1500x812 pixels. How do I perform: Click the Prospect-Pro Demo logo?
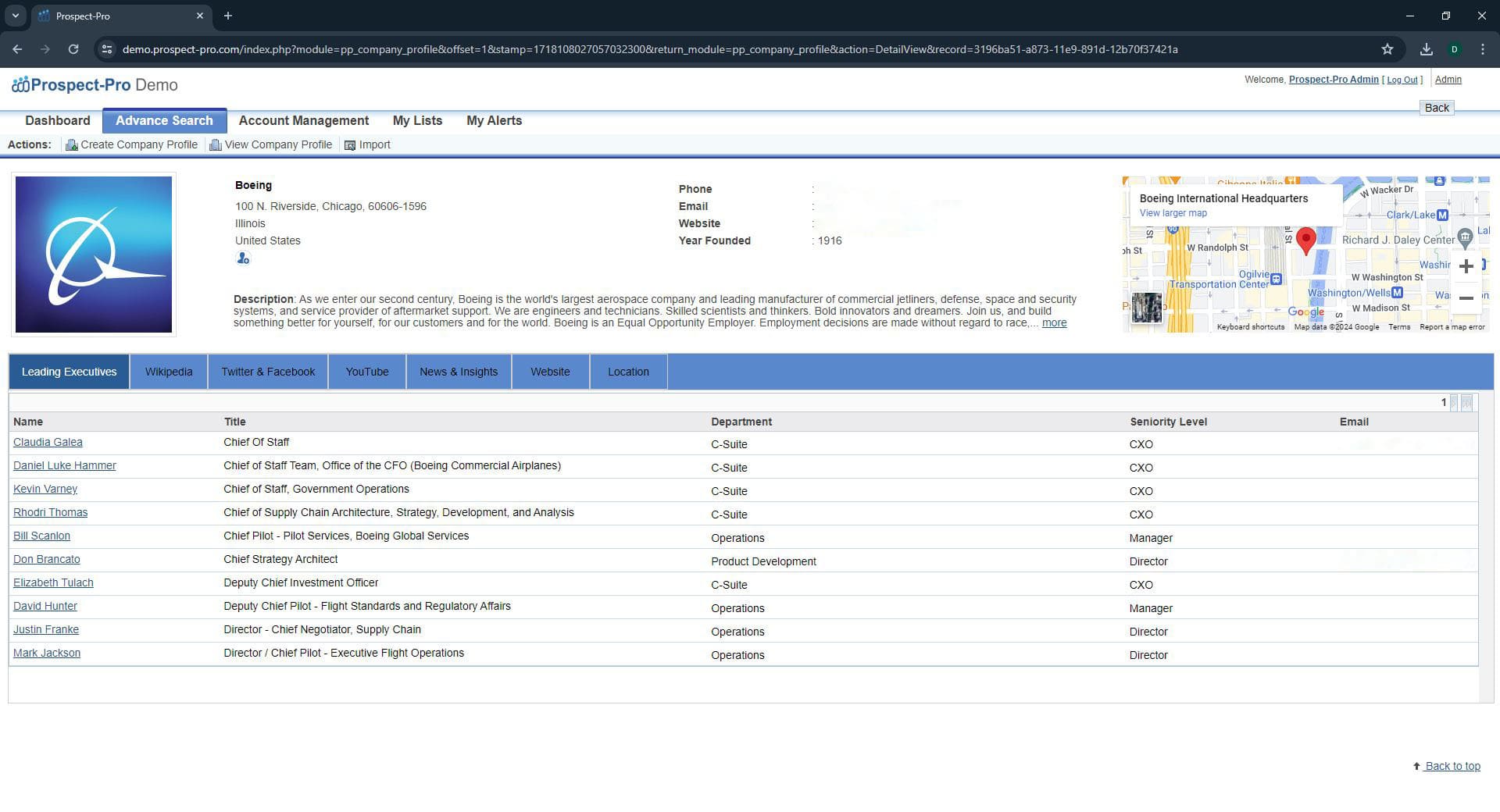point(95,85)
